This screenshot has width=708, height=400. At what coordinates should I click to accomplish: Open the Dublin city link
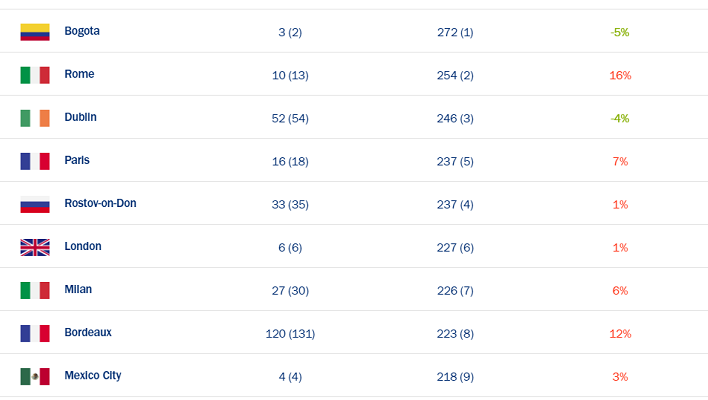coord(80,117)
